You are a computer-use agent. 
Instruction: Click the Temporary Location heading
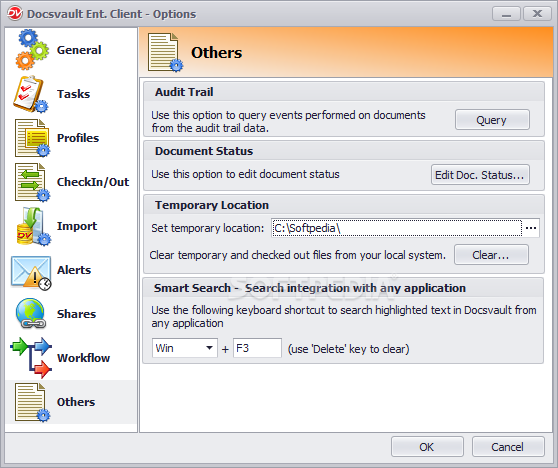212,205
